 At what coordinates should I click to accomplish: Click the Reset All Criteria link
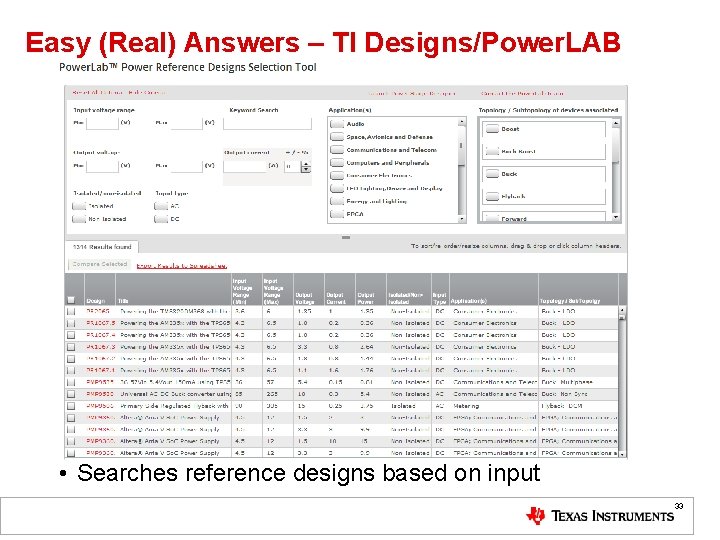click(97, 93)
